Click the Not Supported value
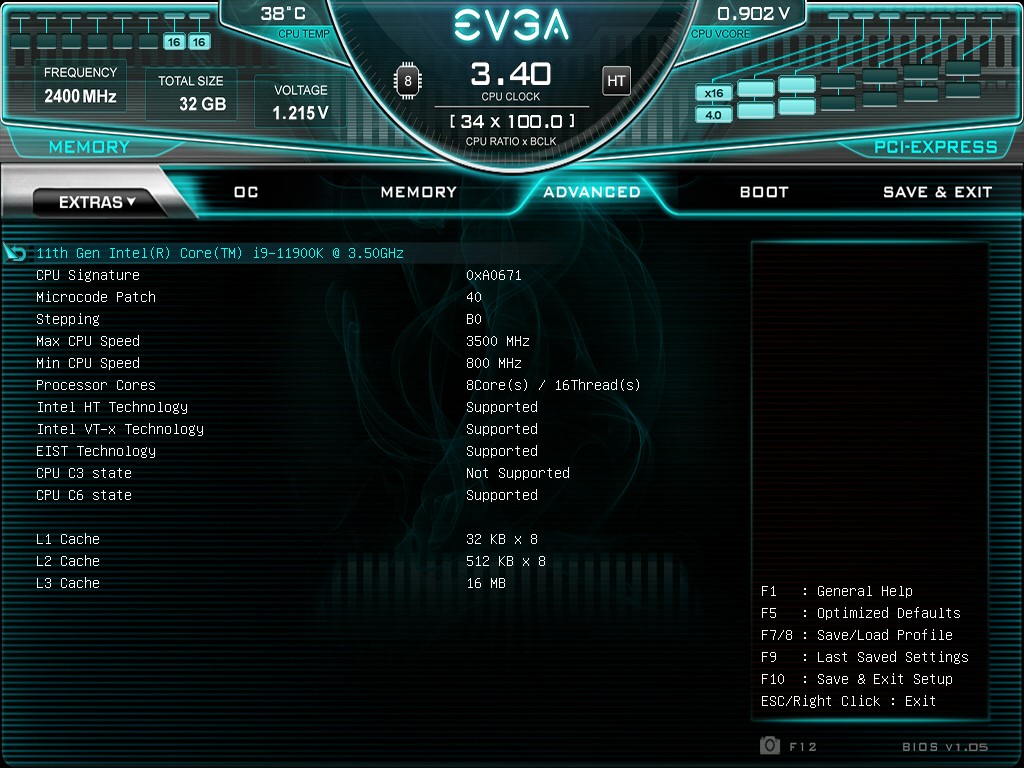The image size is (1024, 768). click(x=518, y=473)
